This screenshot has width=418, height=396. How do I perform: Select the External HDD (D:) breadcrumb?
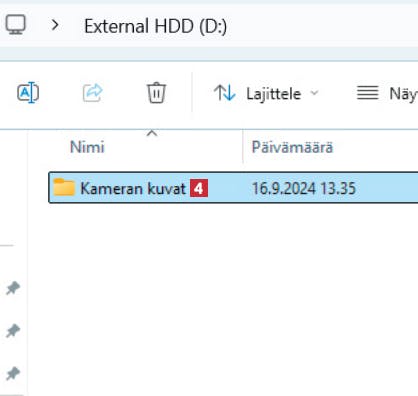(155, 26)
